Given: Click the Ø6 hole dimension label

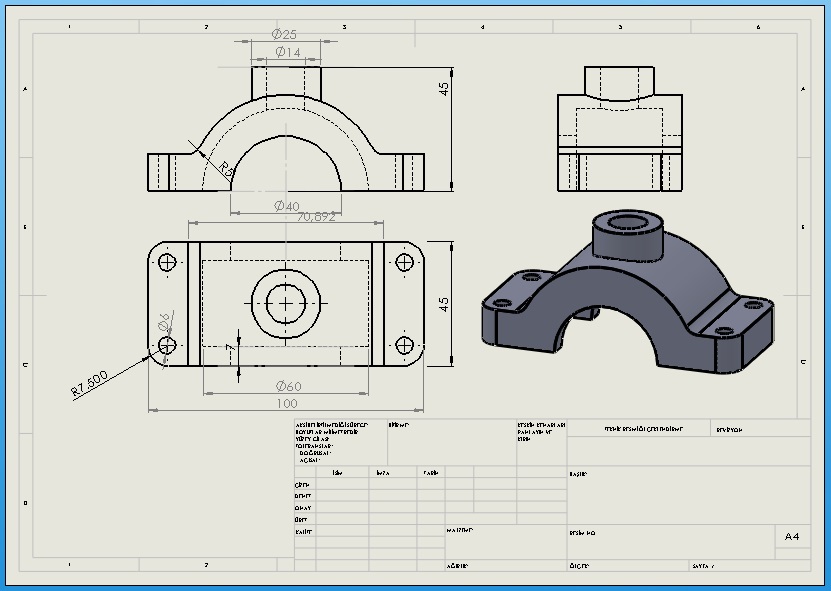Looking at the screenshot, I should [165, 320].
